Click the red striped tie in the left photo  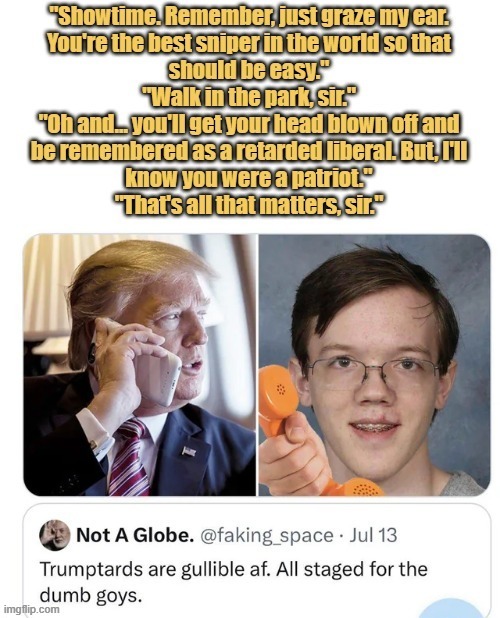pos(130,457)
